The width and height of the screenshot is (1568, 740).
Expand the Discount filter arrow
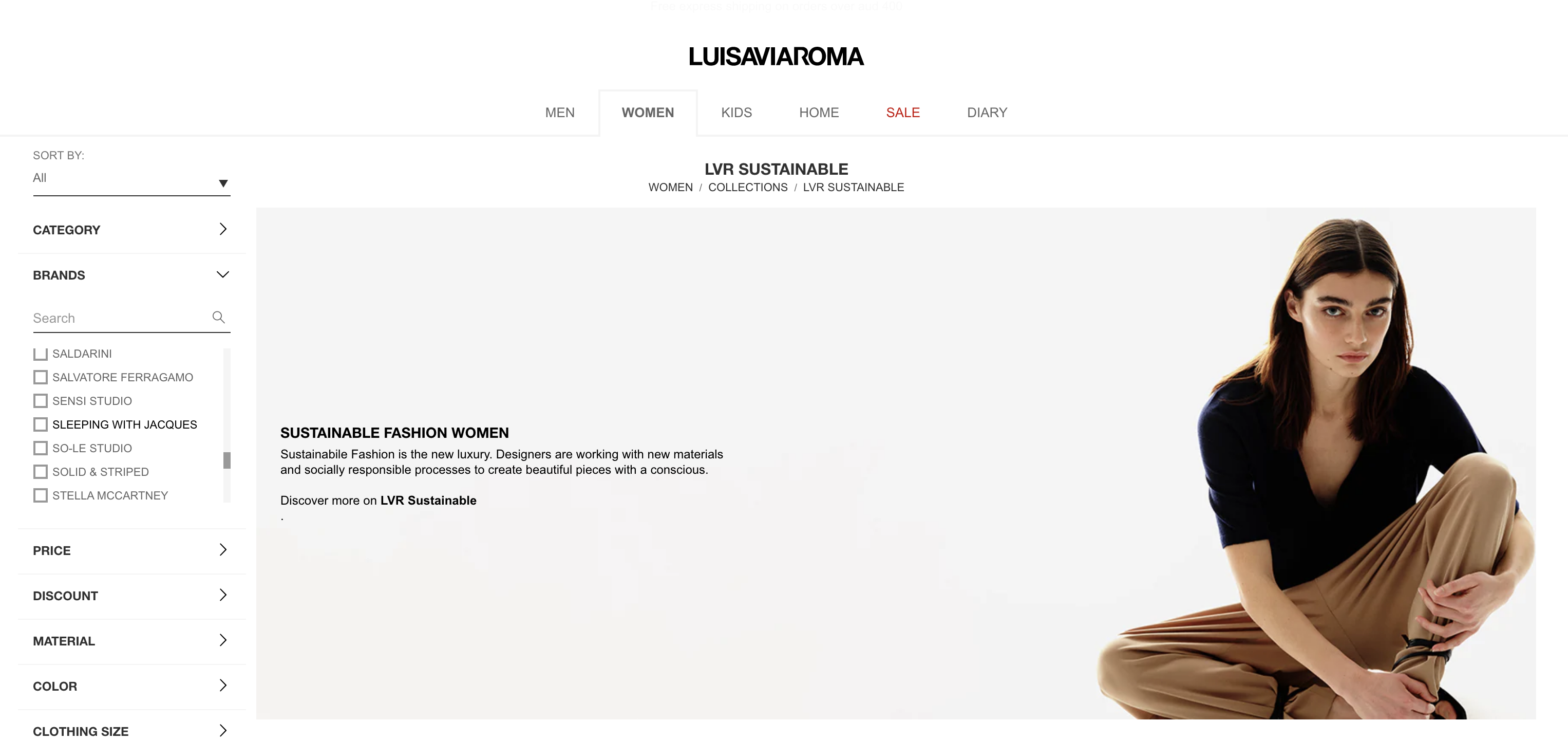point(223,595)
